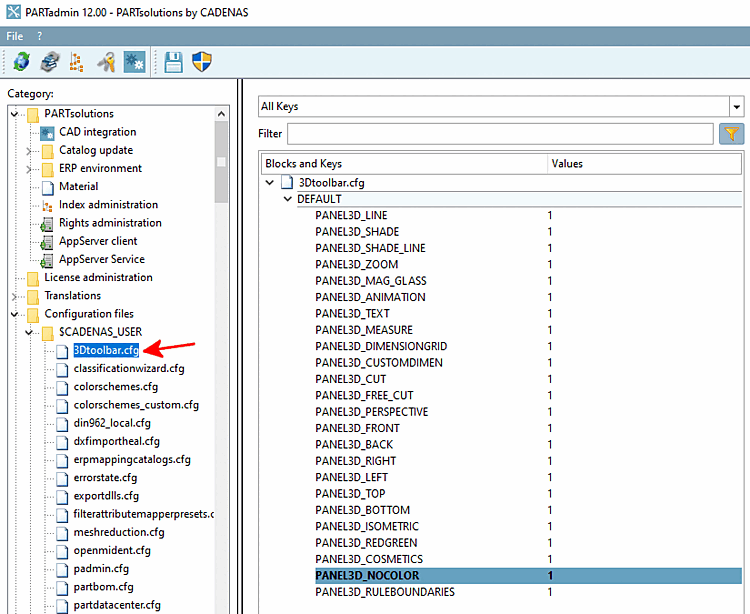Open the File menu
Screen dimensions: 750x614
click(x=15, y=36)
